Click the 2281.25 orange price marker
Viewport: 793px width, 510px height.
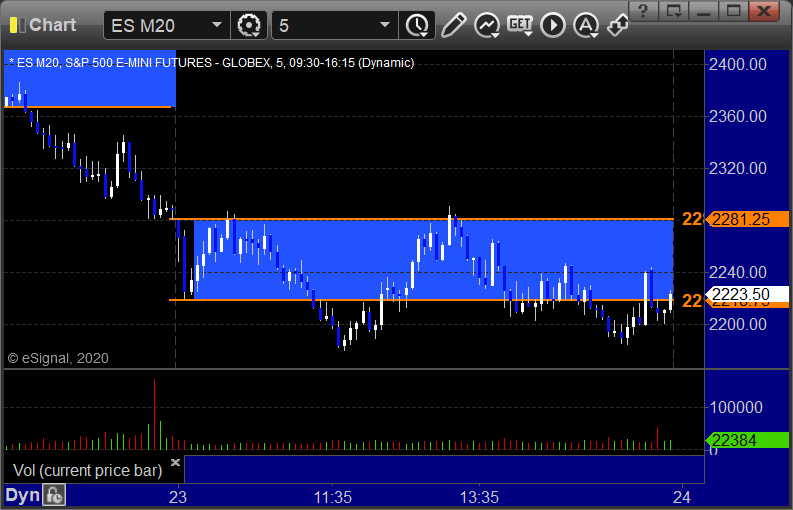[747, 219]
